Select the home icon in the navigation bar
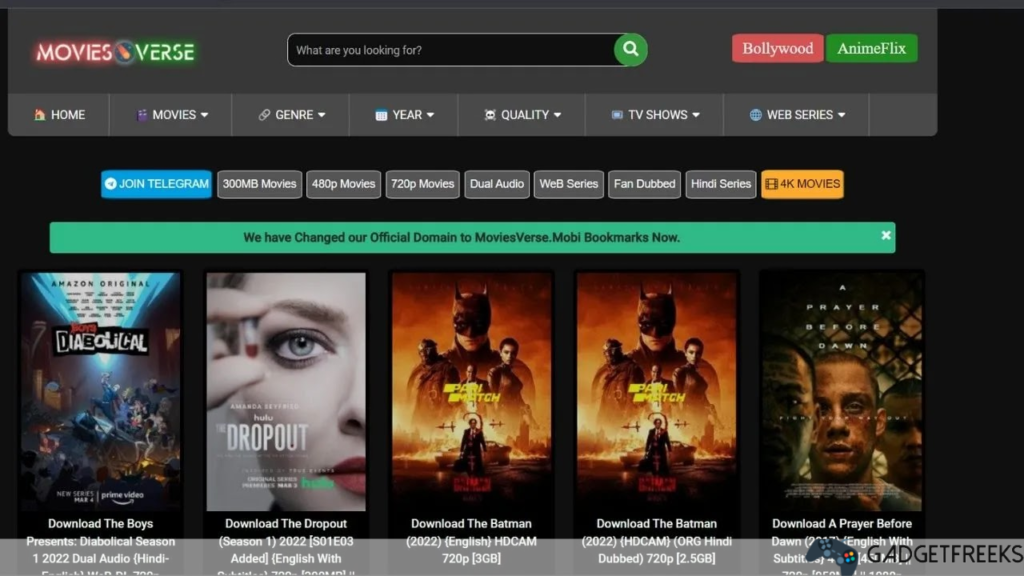1024x576 pixels. click(x=42, y=114)
